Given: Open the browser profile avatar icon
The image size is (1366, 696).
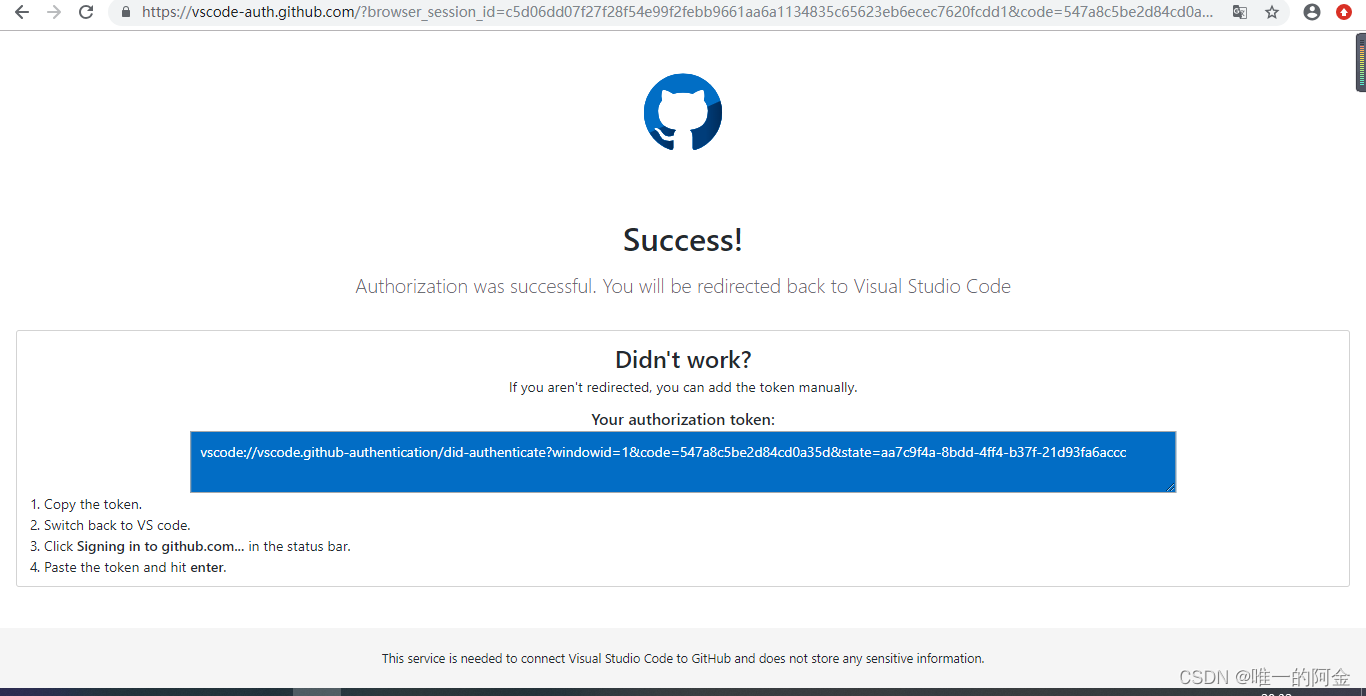Looking at the screenshot, I should point(1312,13).
